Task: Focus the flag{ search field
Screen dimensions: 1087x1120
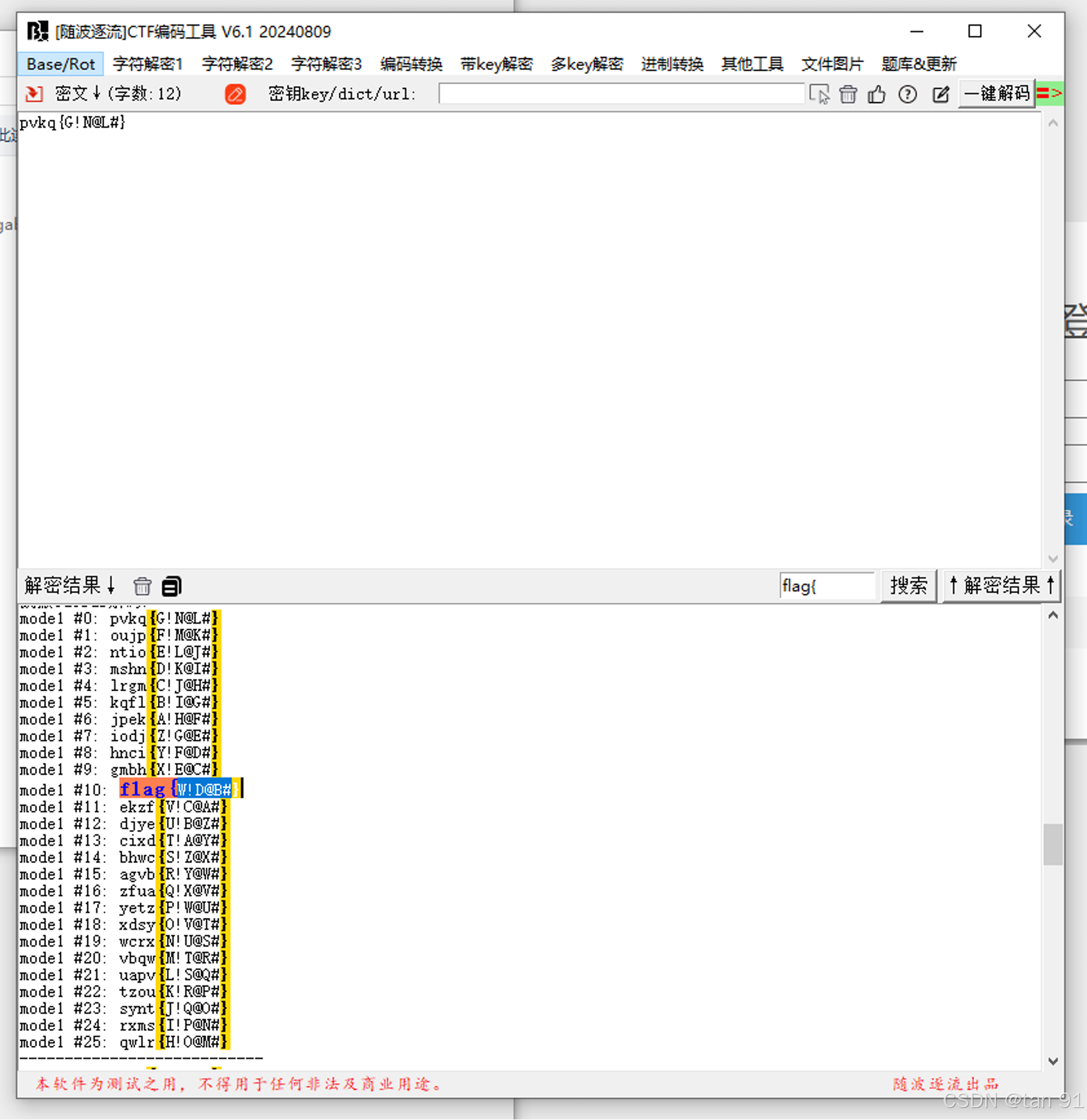Action: coord(827,585)
